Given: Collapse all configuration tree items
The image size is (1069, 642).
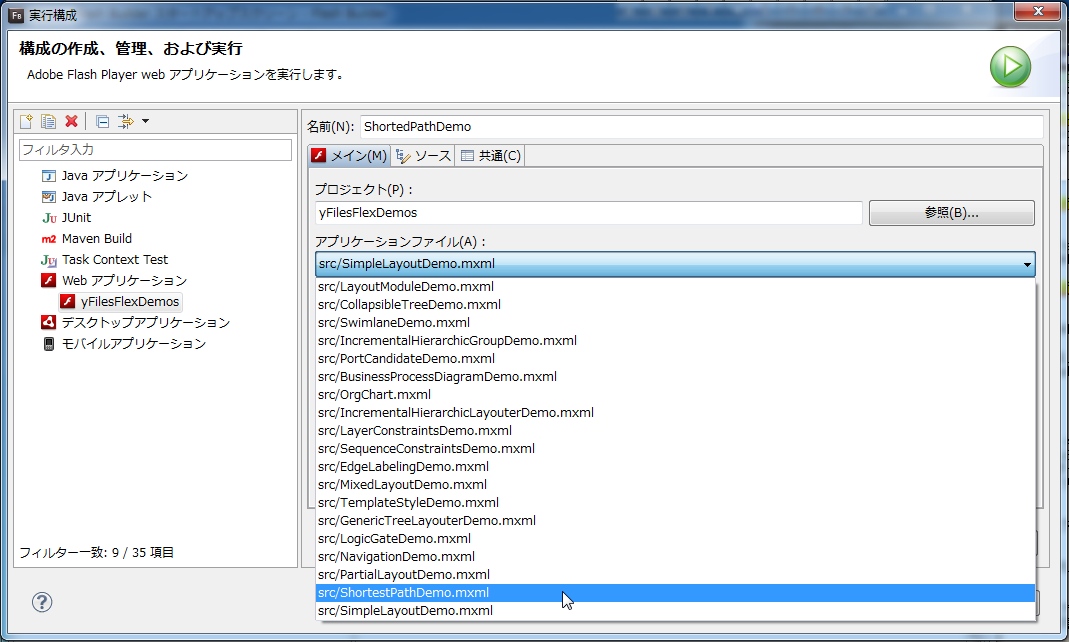Looking at the screenshot, I should pos(102,121).
